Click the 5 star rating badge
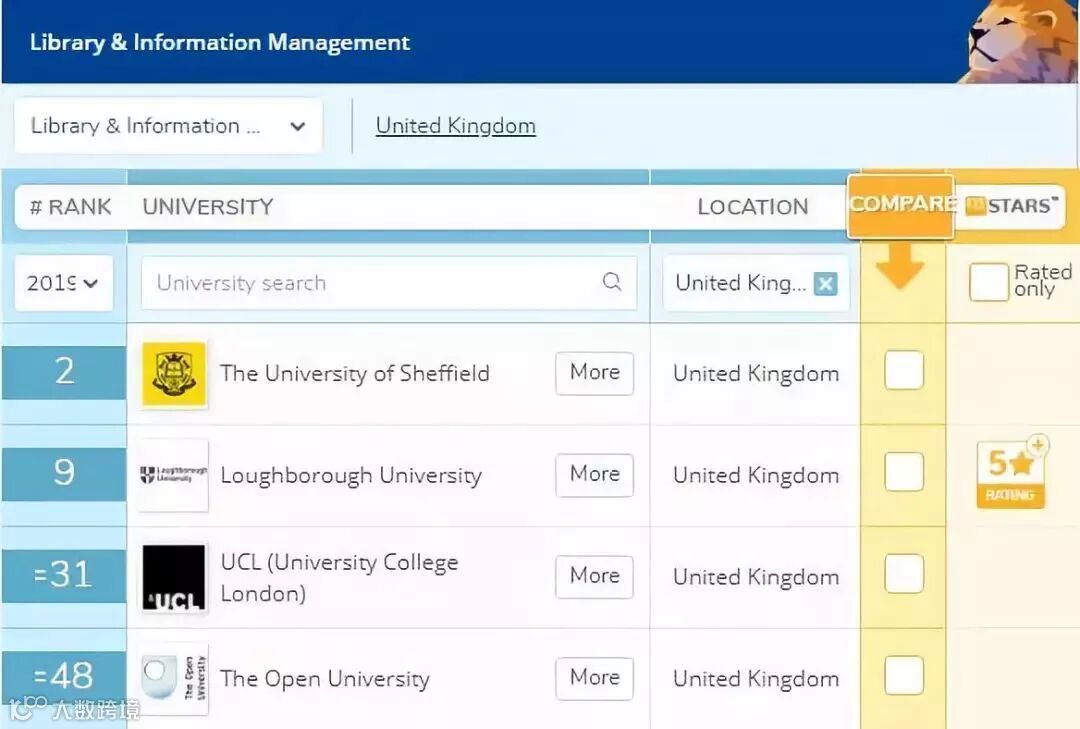Image resolution: width=1080 pixels, height=729 pixels. (x=1010, y=473)
